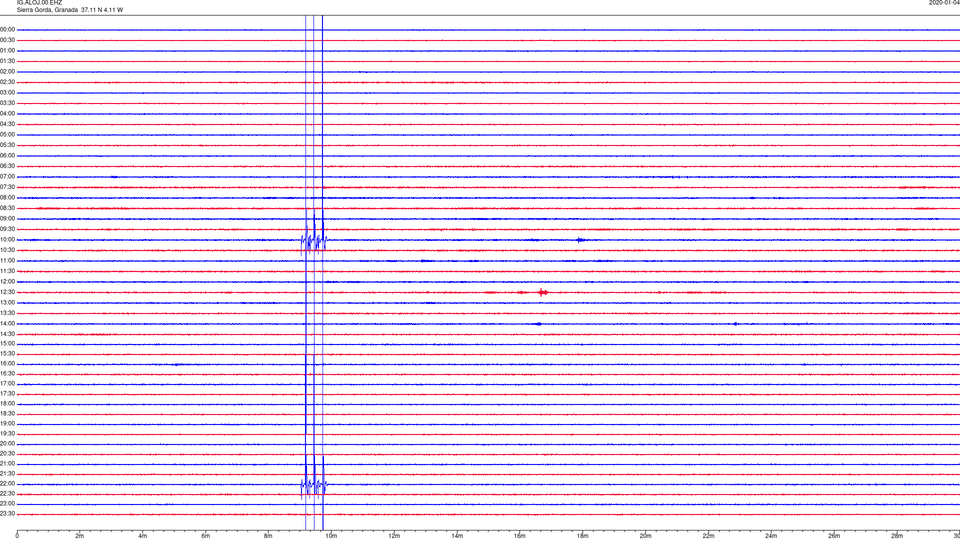Choose the 07:30 time label
Screen dimensions: 960x540
point(7,187)
